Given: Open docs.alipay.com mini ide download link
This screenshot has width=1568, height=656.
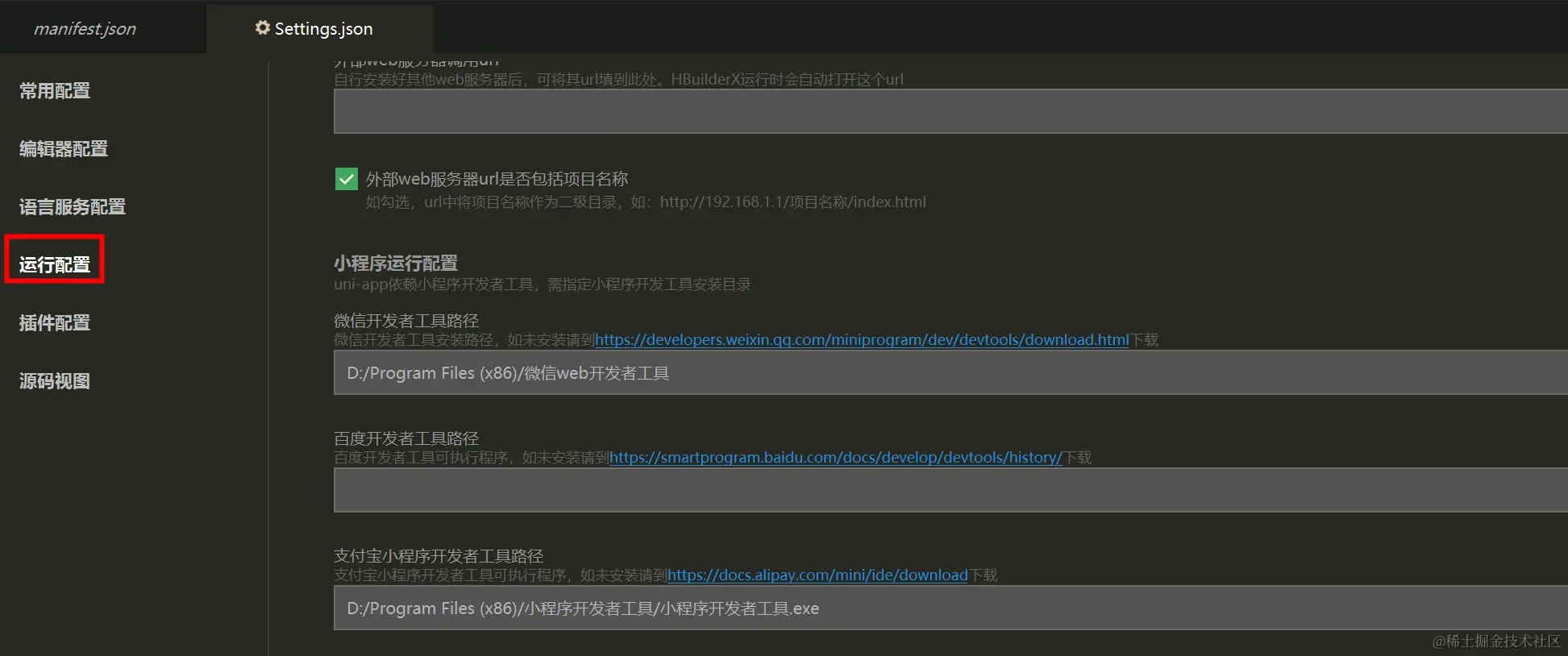Looking at the screenshot, I should point(817,575).
